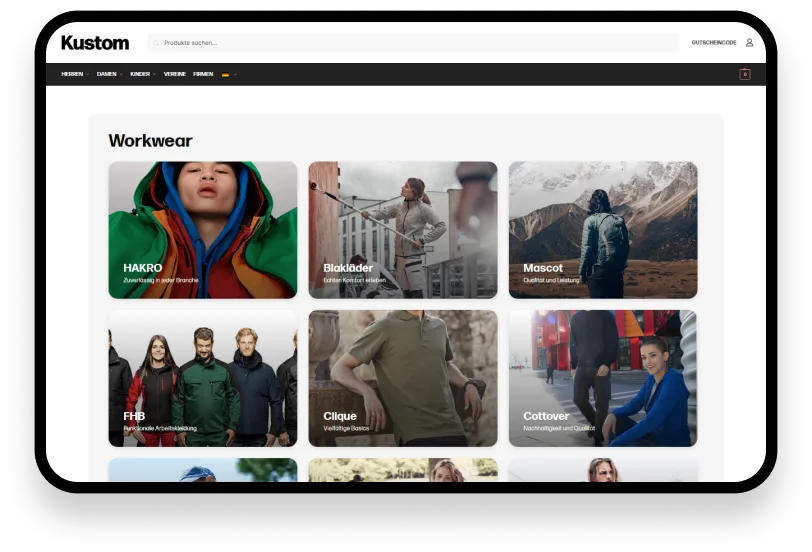This screenshot has height=552, width=812.
Task: Click the search magnifier icon
Action: pyautogui.click(x=156, y=43)
